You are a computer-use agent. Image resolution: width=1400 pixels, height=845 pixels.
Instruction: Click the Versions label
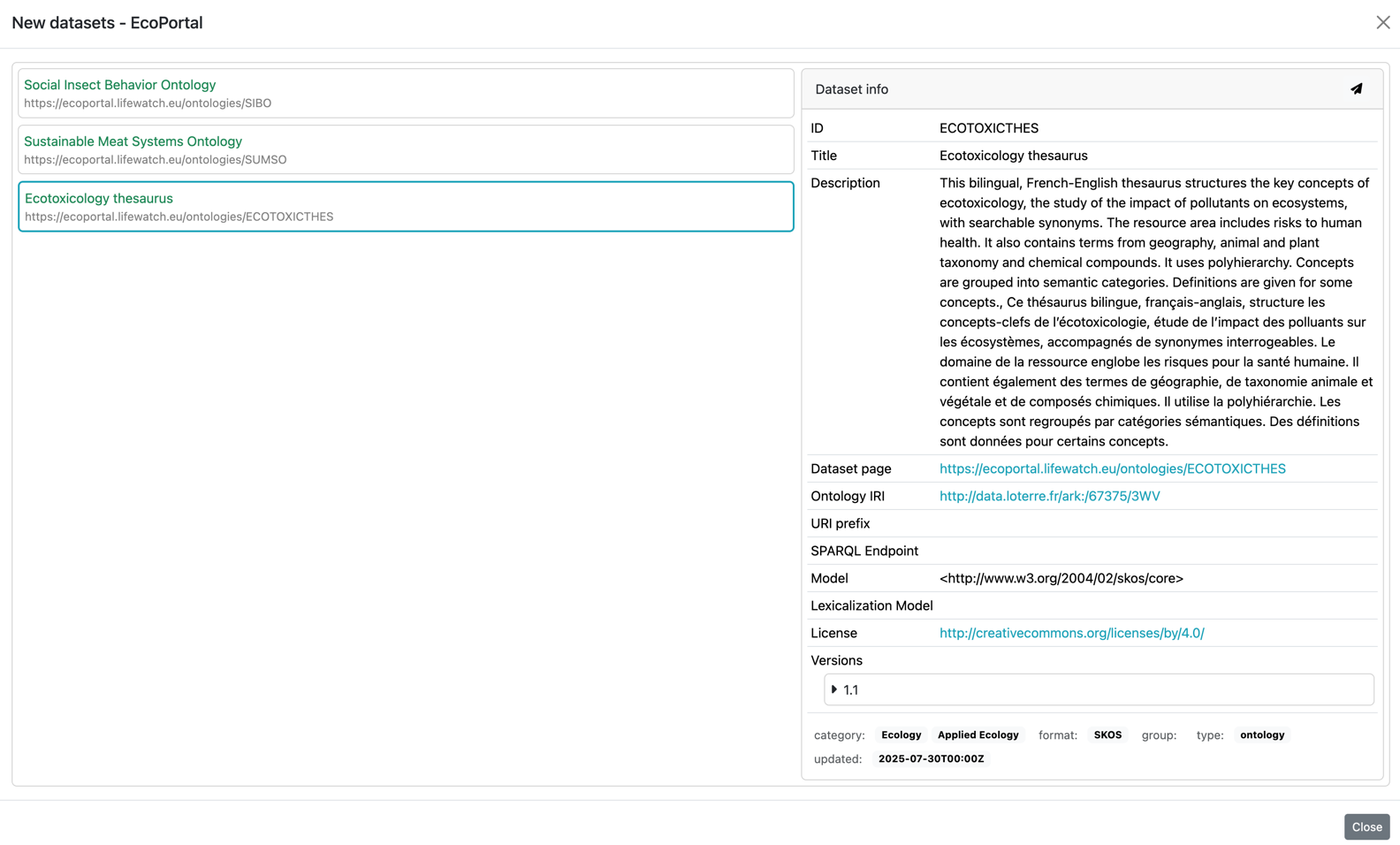836,660
